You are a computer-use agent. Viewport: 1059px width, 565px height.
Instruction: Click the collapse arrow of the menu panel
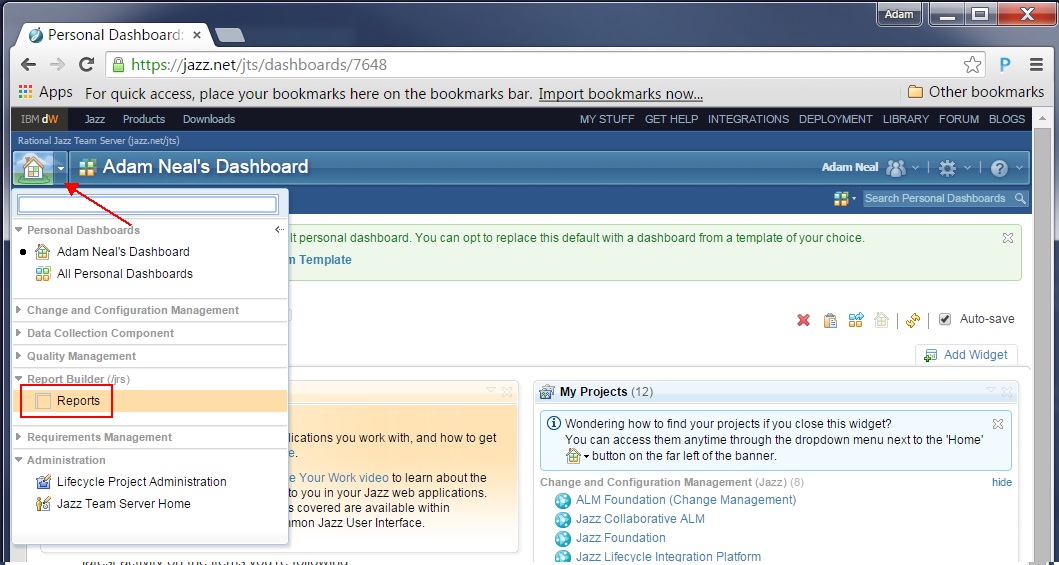(280, 230)
